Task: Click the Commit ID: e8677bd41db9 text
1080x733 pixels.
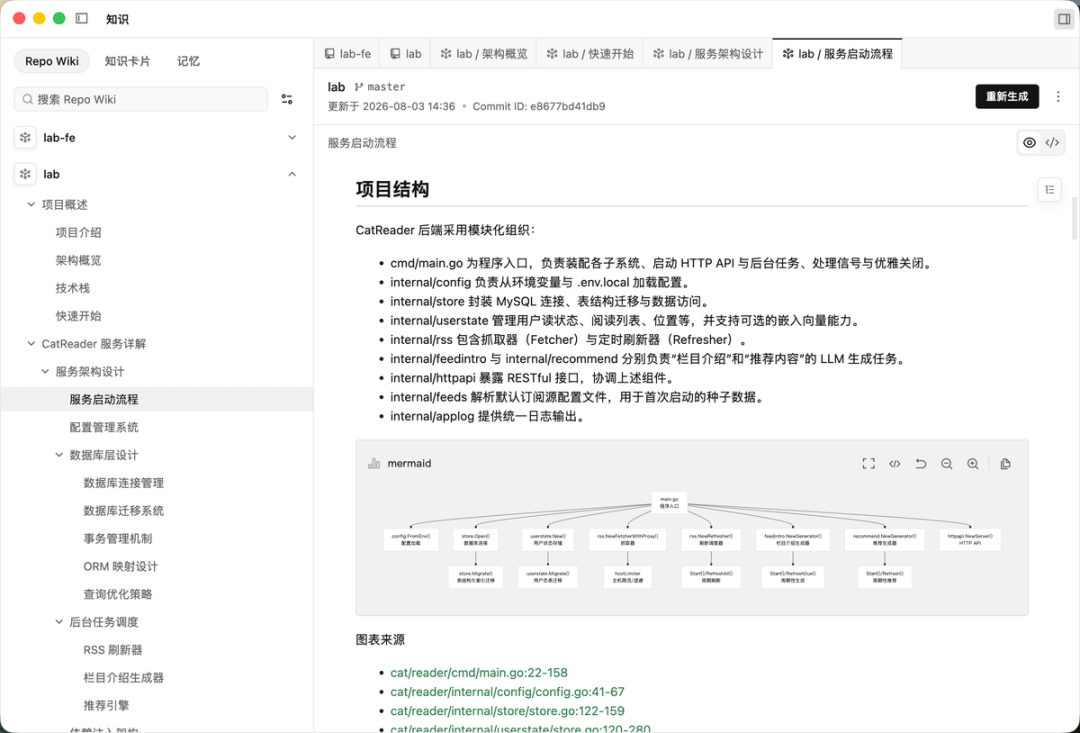Action: pos(539,106)
